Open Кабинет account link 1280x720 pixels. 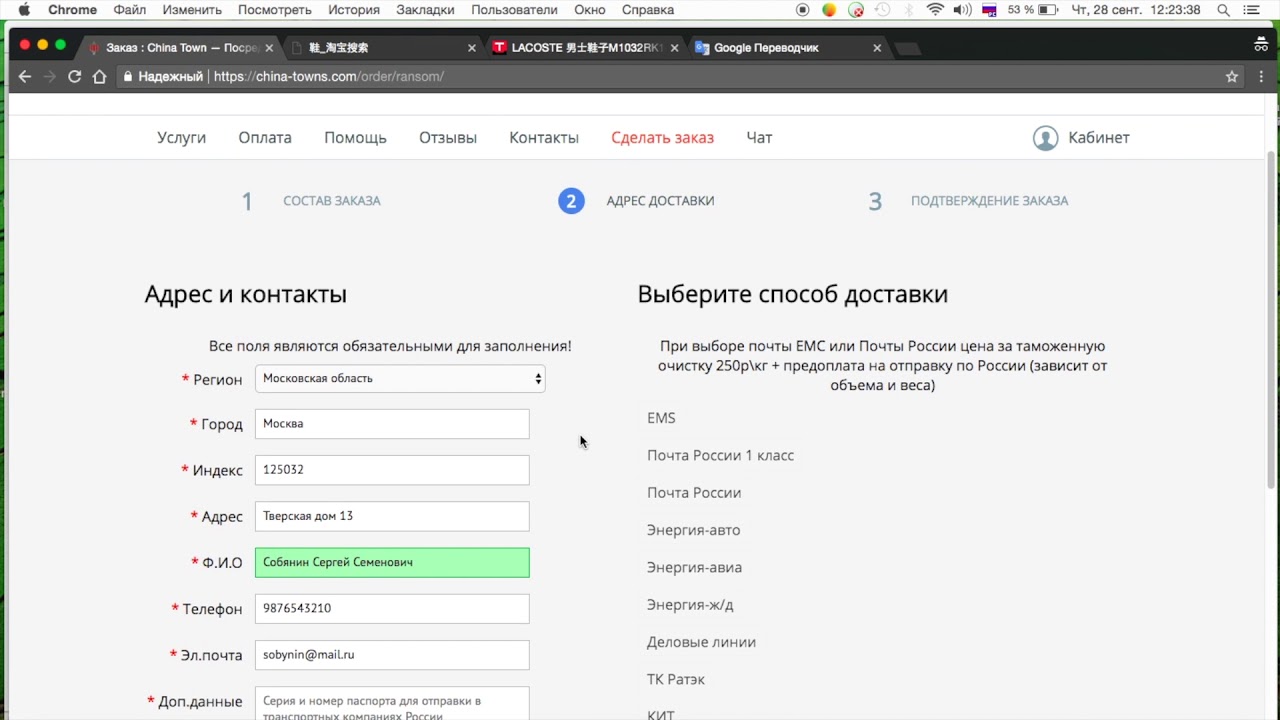point(1099,138)
